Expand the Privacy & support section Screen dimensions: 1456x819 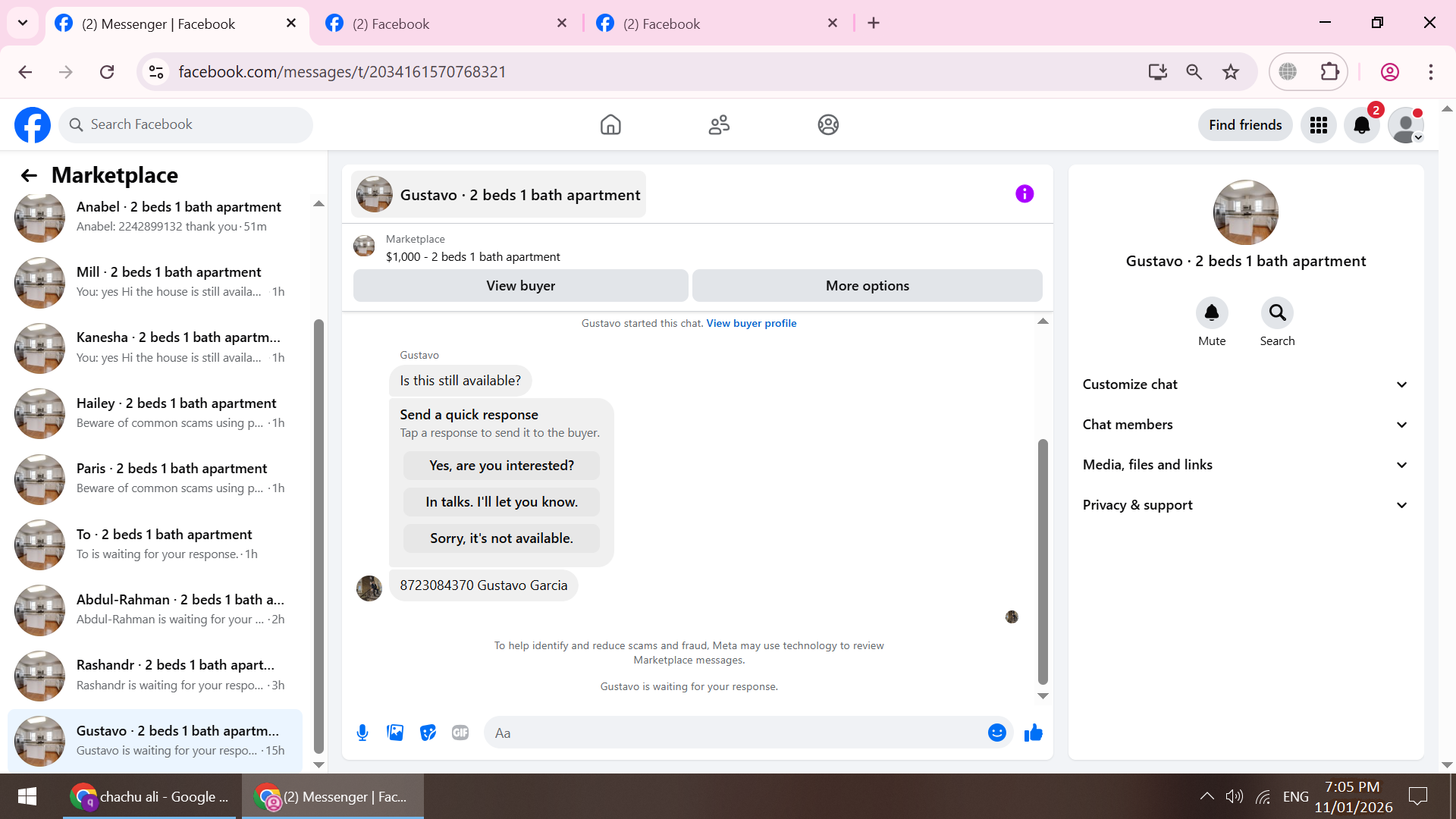pos(1245,505)
